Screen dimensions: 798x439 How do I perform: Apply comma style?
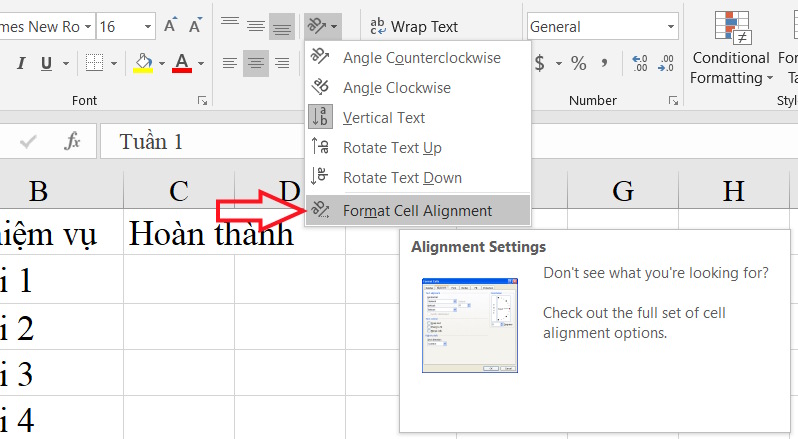point(604,63)
